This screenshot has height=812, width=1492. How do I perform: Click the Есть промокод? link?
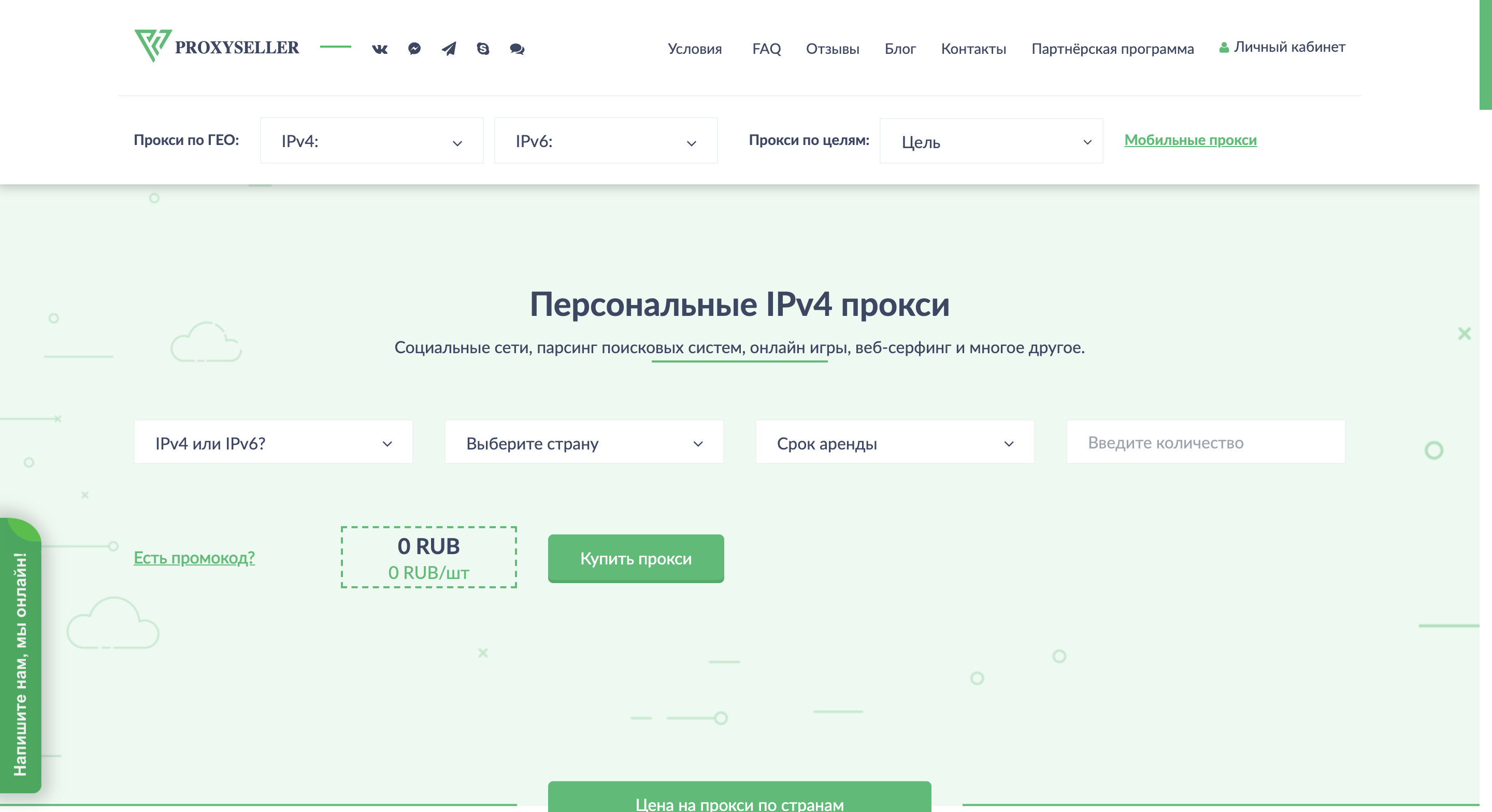tap(194, 557)
